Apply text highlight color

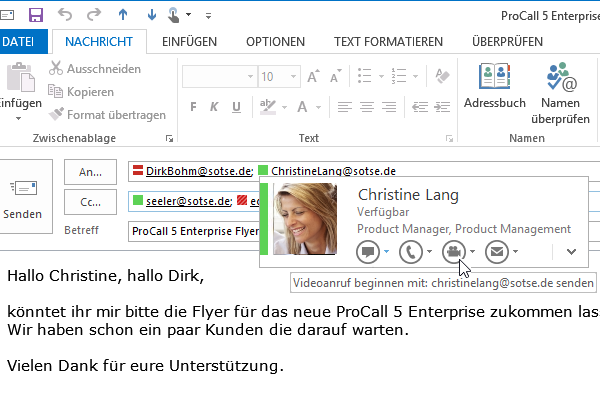click(x=267, y=107)
